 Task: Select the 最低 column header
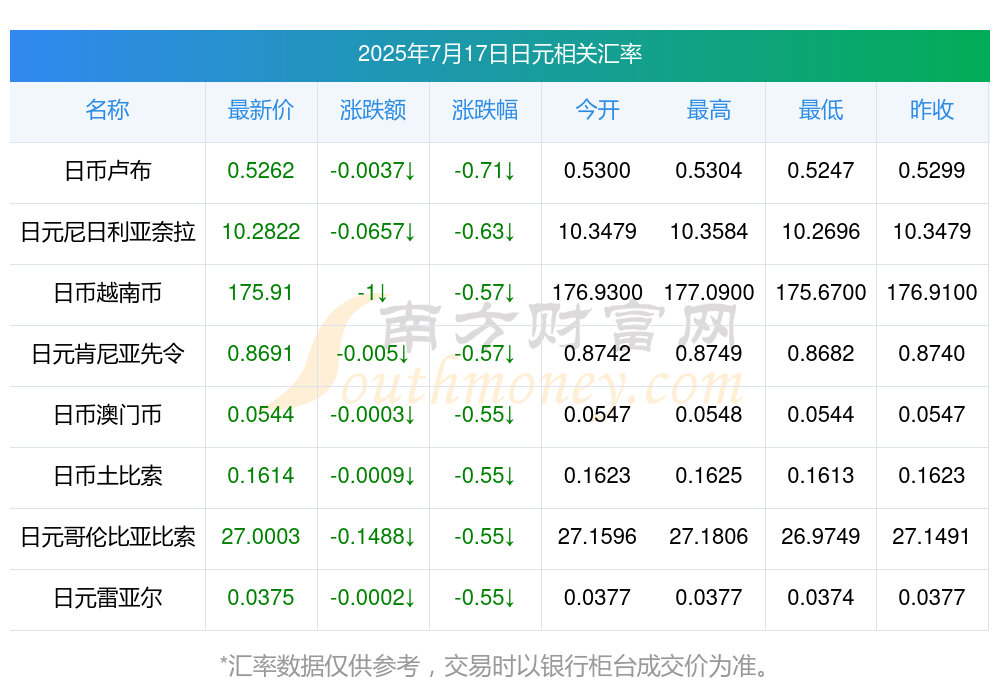point(821,110)
